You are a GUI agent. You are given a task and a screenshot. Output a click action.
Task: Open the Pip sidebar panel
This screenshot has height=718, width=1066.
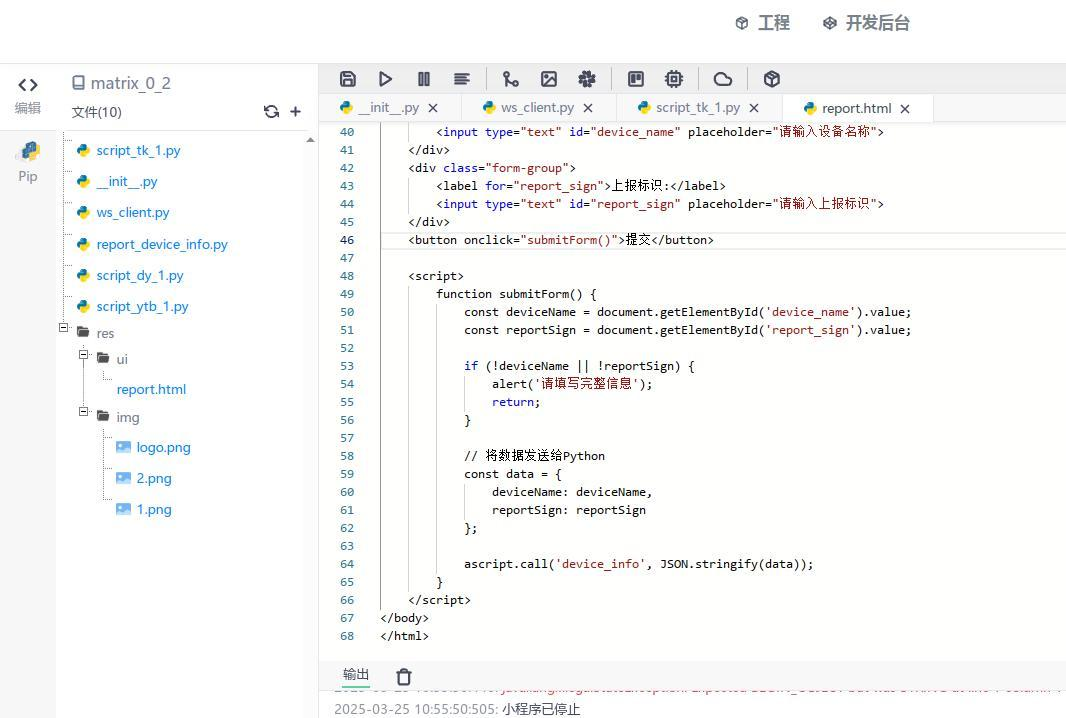[28, 162]
